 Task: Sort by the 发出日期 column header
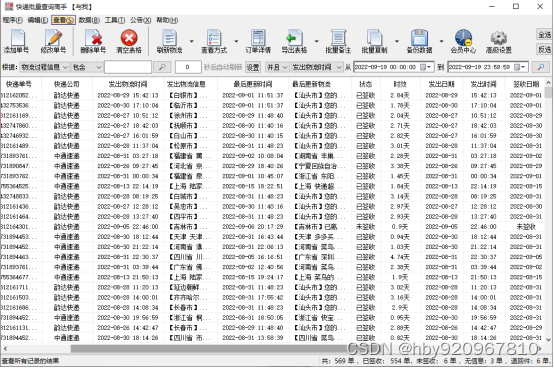coord(441,84)
